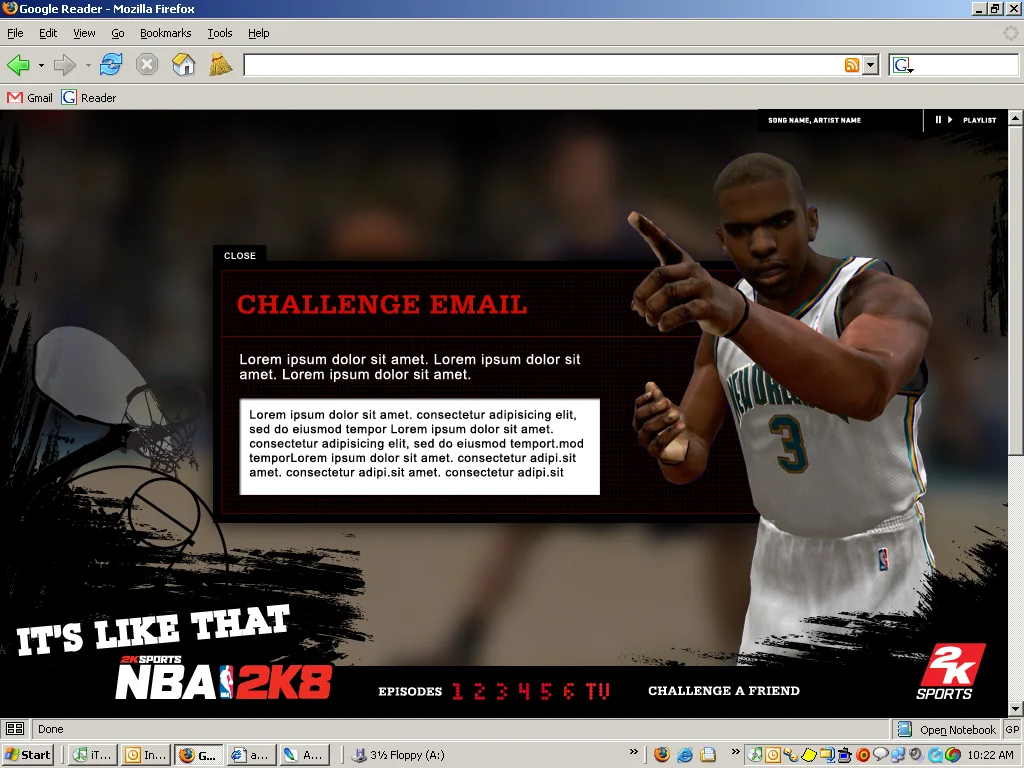This screenshot has height=768, width=1024.
Task: Click the grey Forward arrow button
Action: (x=64, y=65)
